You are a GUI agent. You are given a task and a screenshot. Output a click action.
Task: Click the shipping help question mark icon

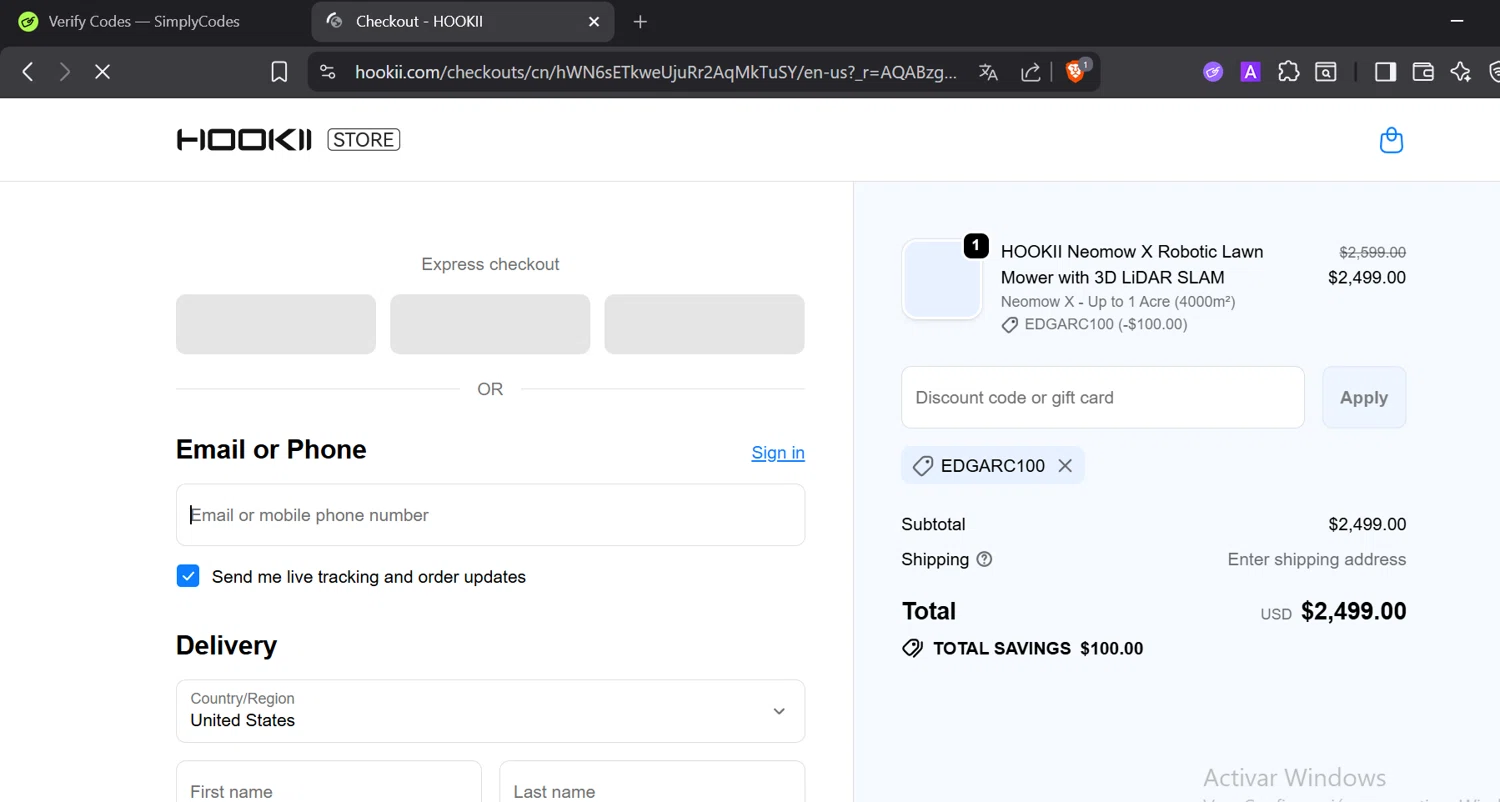(984, 559)
